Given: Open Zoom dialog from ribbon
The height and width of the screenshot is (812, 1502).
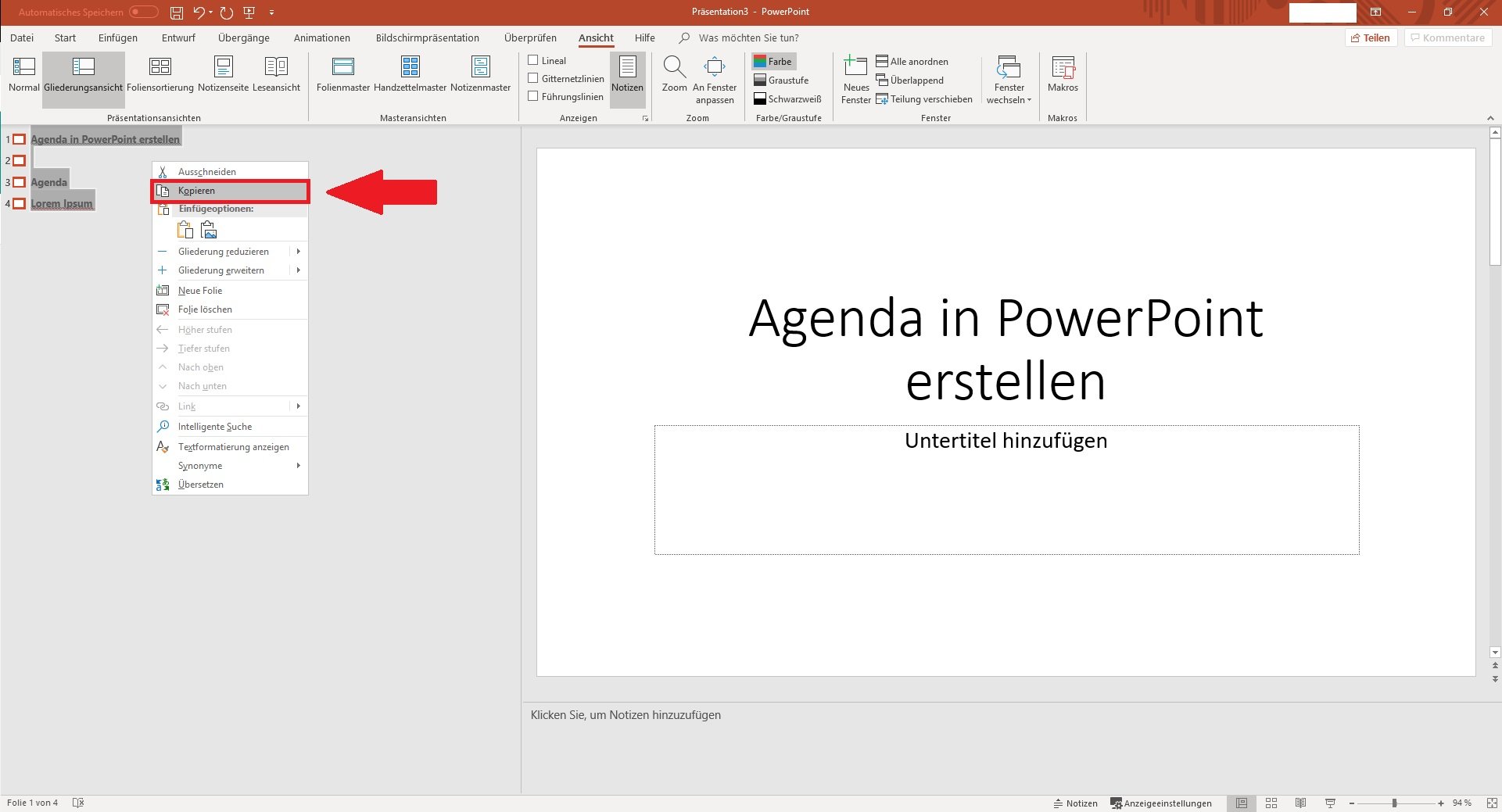Looking at the screenshot, I should click(x=674, y=75).
